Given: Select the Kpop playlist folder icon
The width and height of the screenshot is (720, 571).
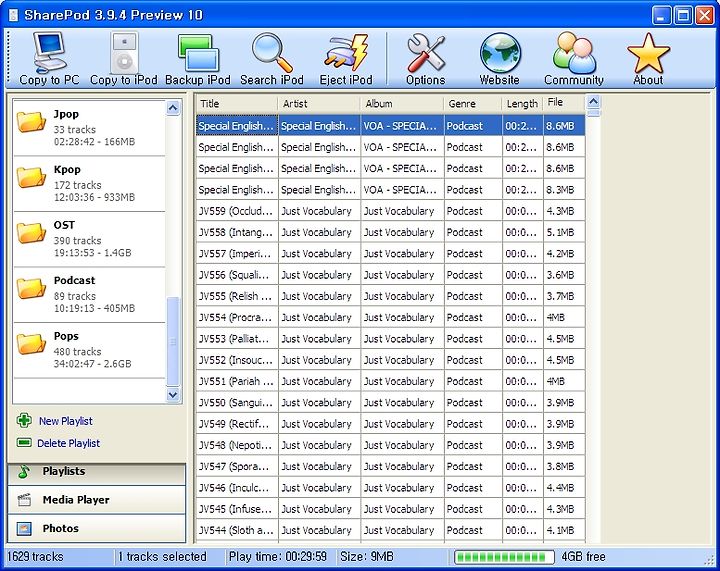Looking at the screenshot, I should 31,177.
